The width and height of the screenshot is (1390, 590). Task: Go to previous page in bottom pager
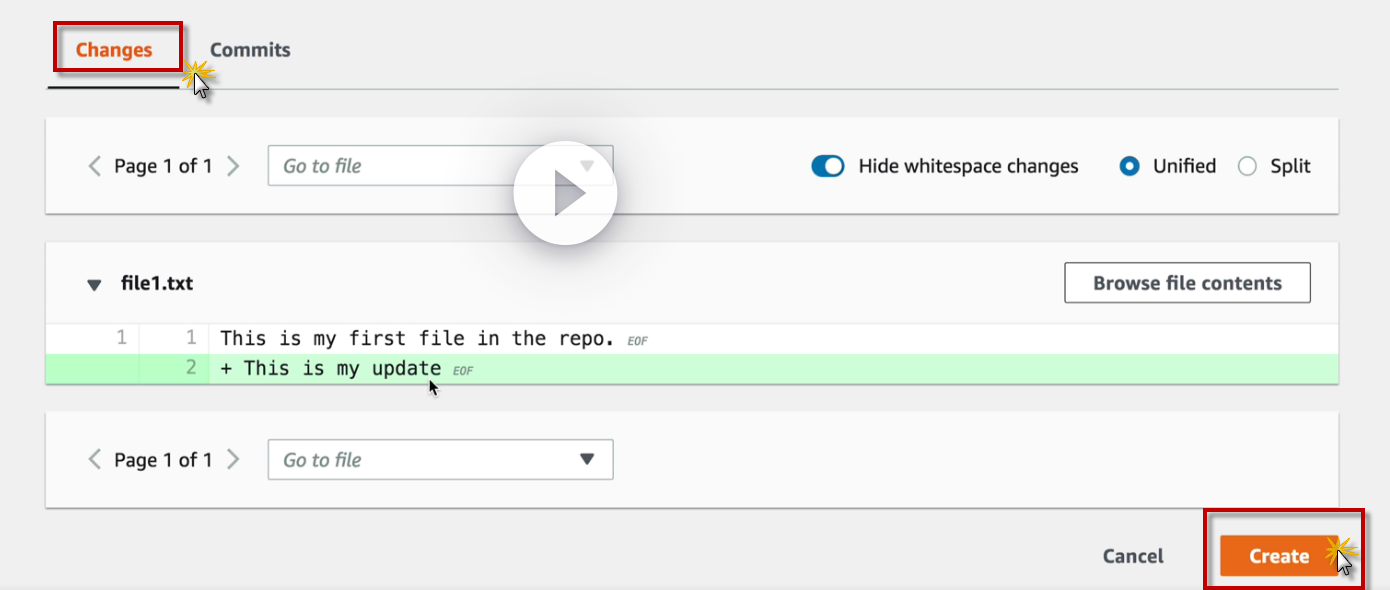tap(95, 460)
